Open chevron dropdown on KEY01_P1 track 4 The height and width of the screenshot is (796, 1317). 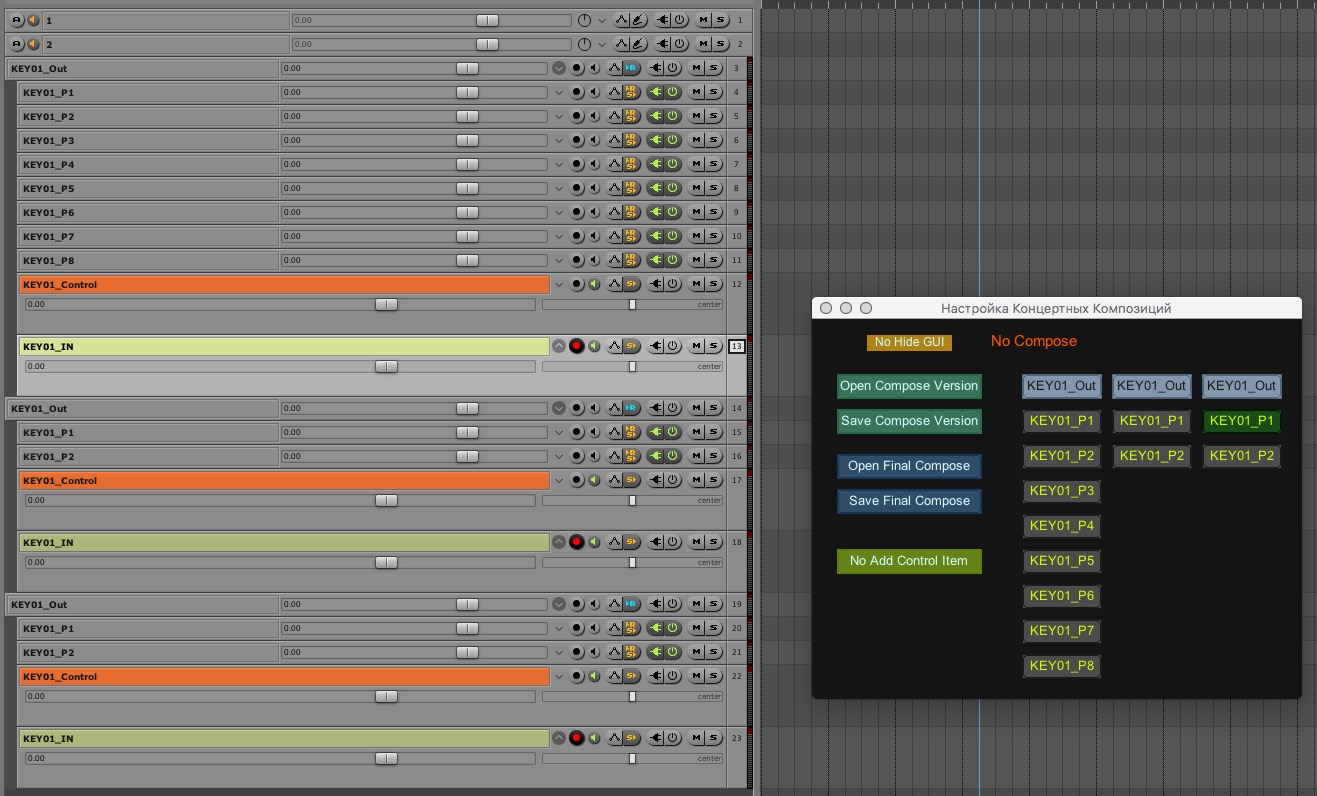pyautogui.click(x=559, y=92)
